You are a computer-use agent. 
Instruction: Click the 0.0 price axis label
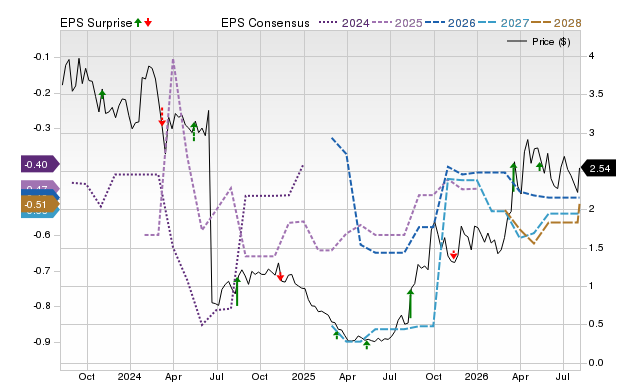[596, 363]
